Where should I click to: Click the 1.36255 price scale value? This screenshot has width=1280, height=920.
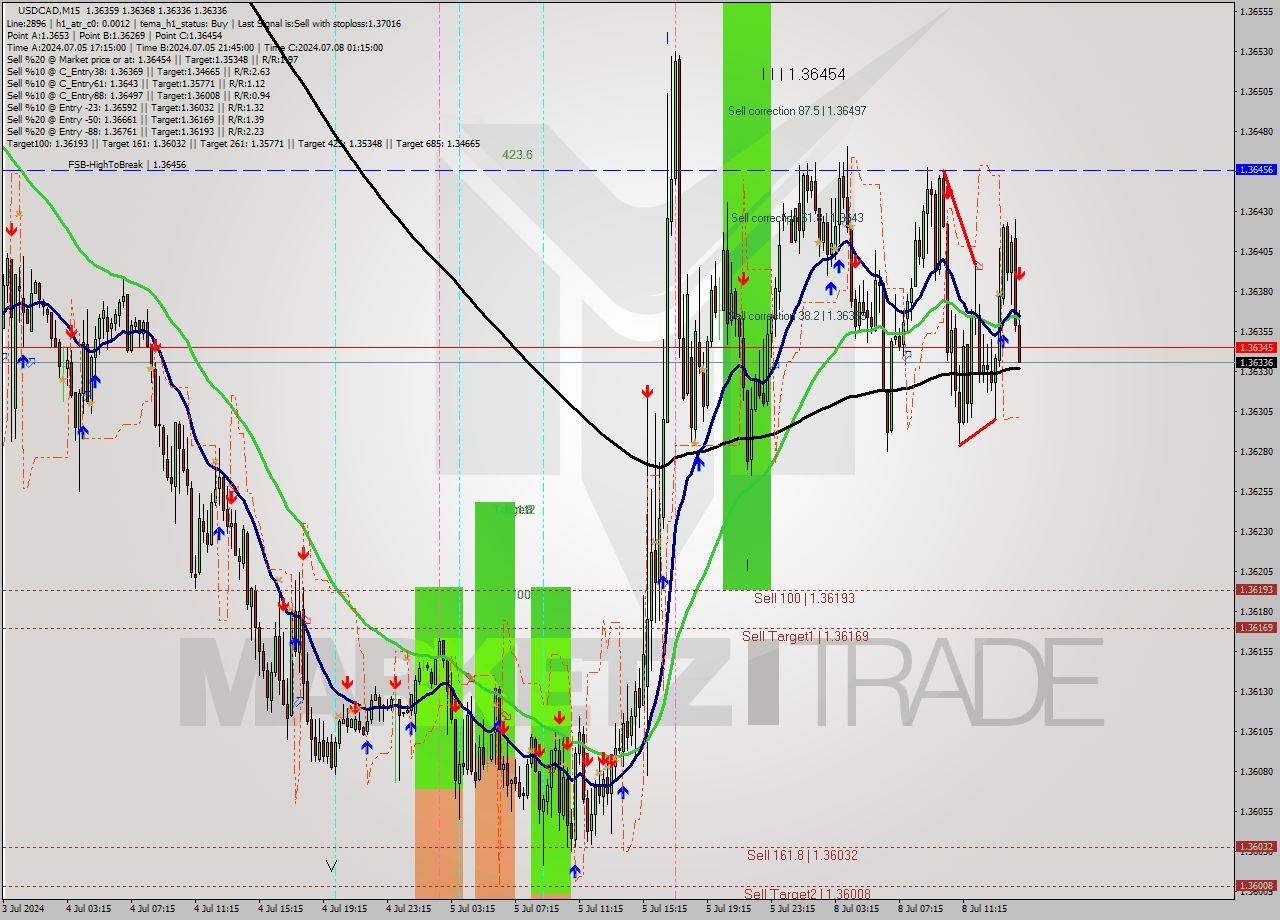1256,491
